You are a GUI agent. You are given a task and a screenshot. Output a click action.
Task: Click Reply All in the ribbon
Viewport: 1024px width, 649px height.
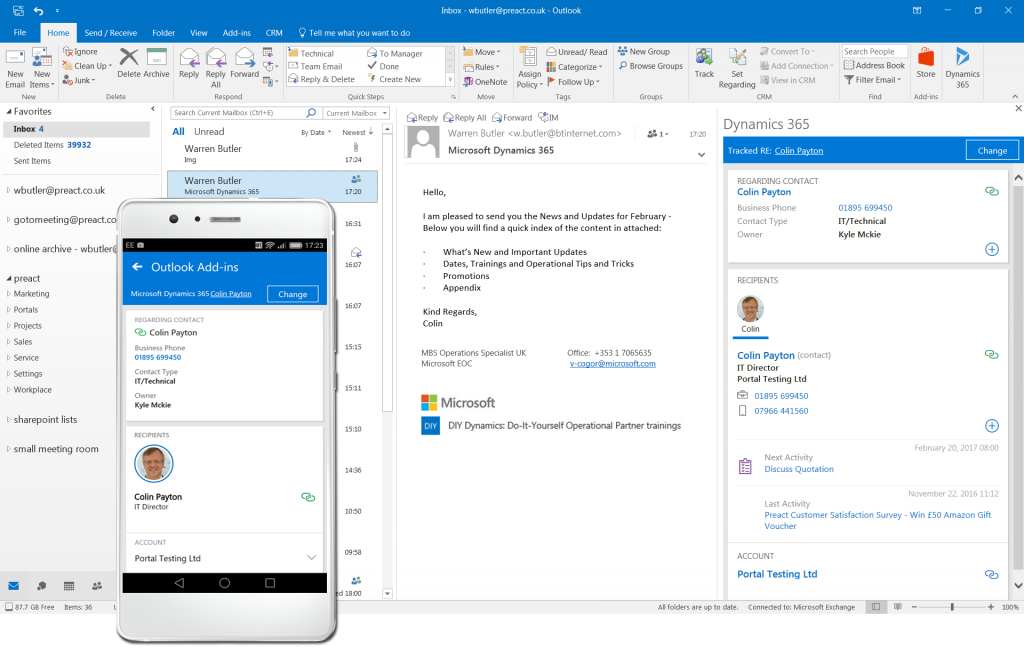(x=216, y=68)
